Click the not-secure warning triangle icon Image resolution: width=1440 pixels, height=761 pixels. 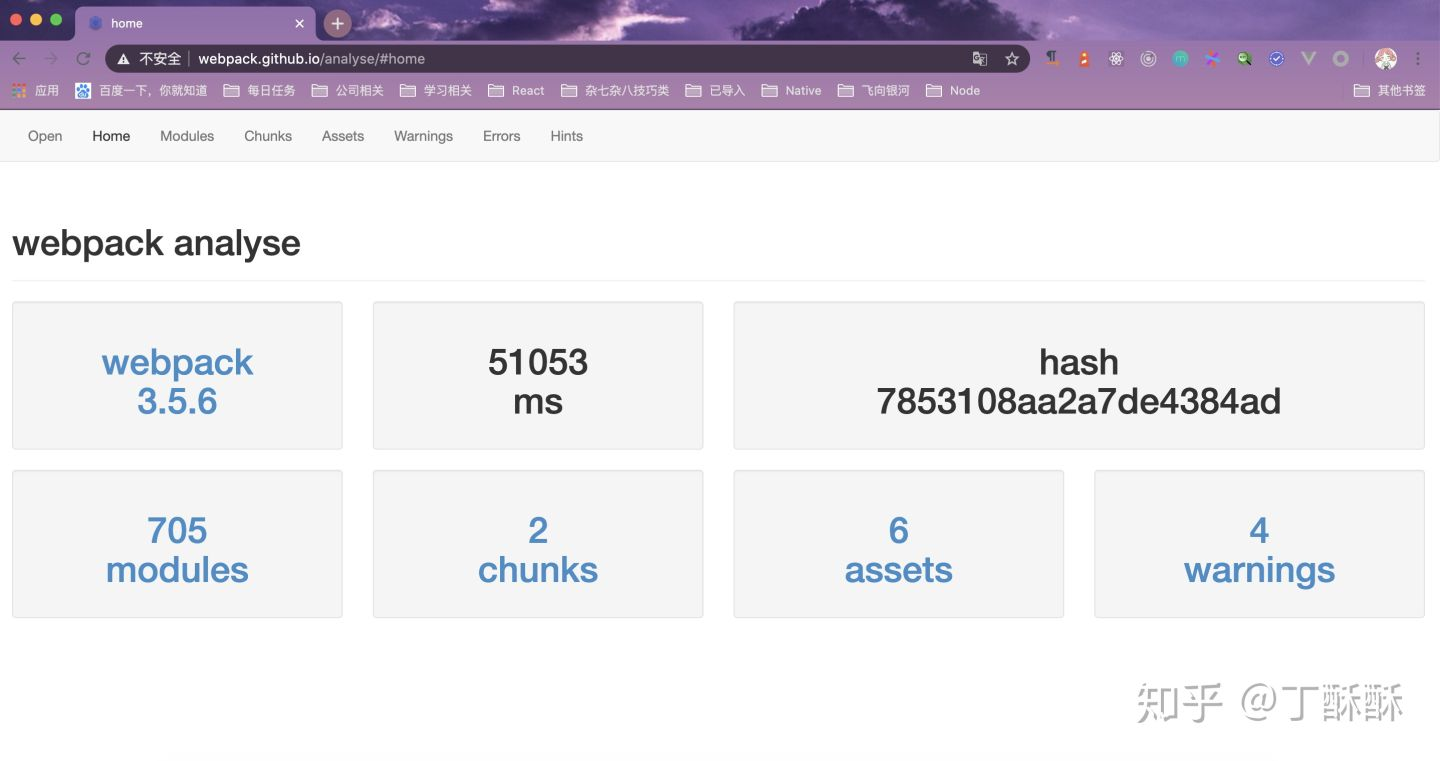(123, 59)
